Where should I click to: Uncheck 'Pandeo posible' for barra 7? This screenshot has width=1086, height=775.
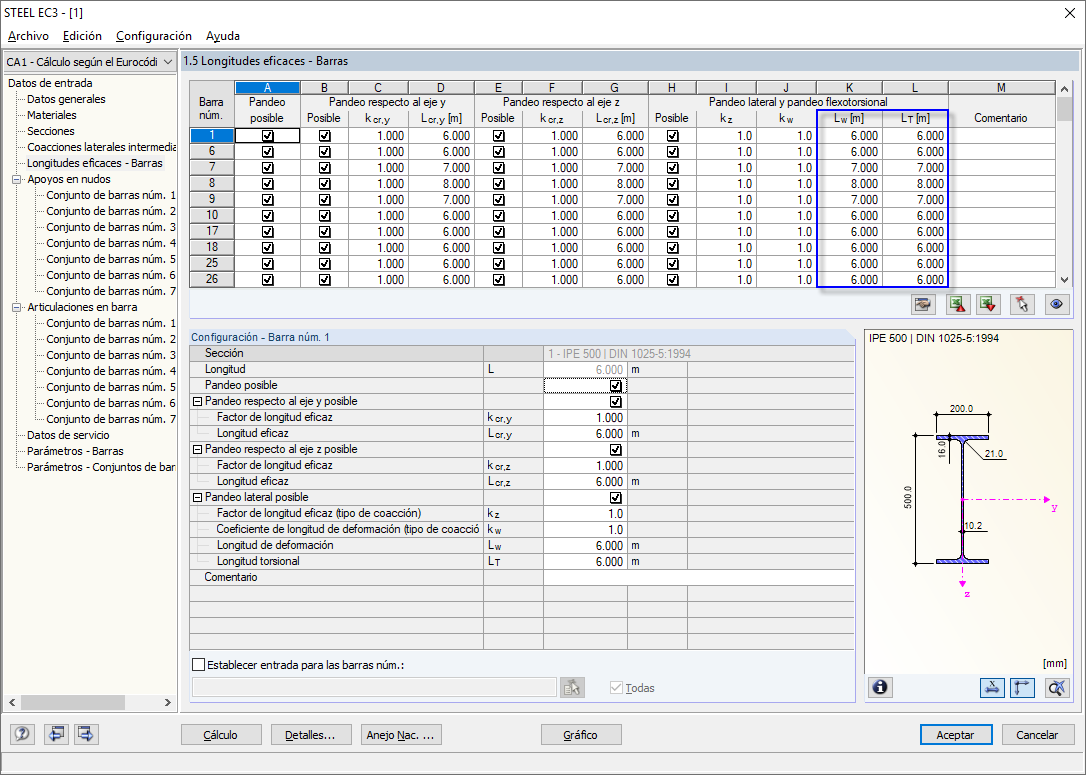pos(267,168)
